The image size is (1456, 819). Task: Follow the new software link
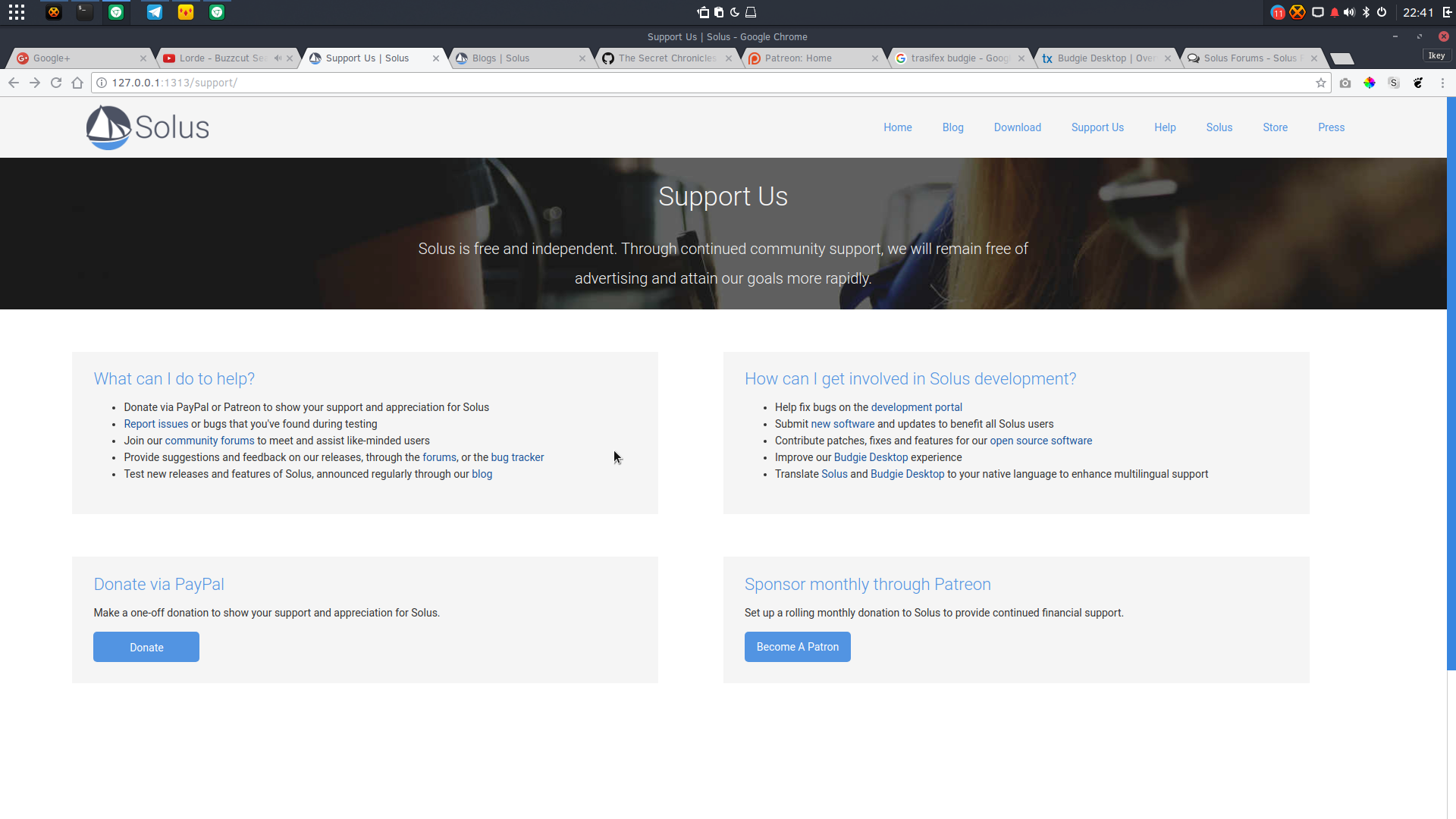[843, 424]
